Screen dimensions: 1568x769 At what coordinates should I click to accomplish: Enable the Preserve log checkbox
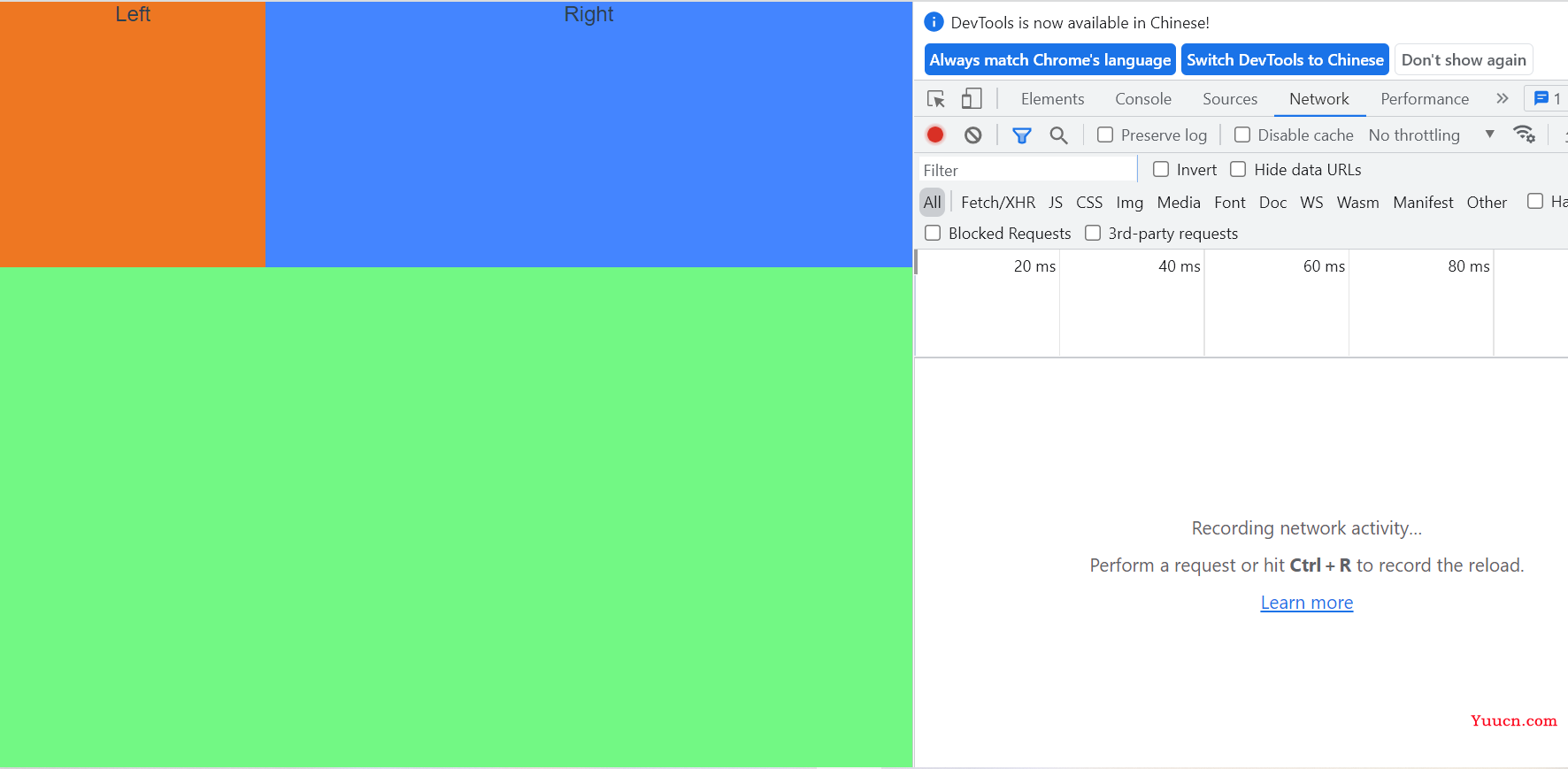pyautogui.click(x=1105, y=135)
